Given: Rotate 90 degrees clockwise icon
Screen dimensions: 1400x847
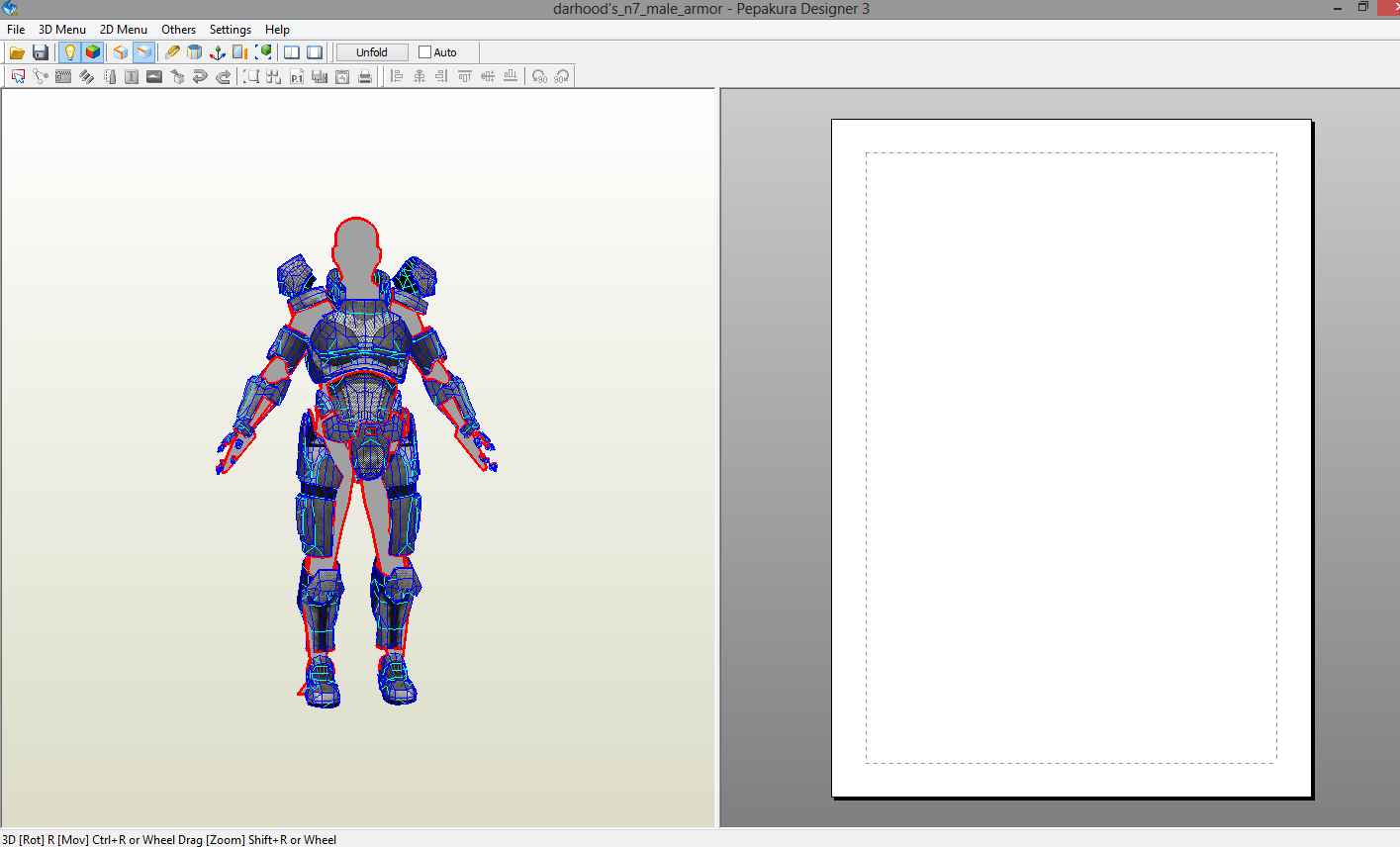Looking at the screenshot, I should [562, 76].
